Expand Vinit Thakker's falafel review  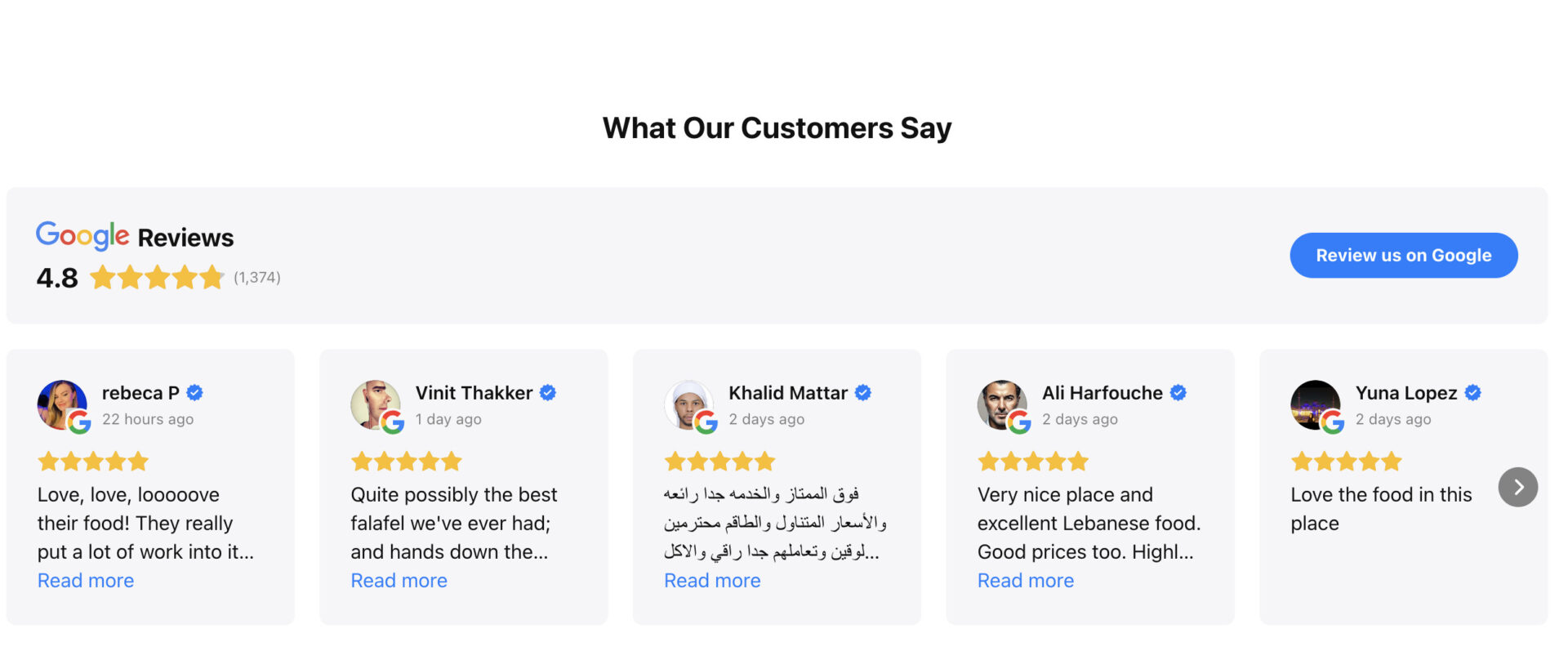click(399, 581)
